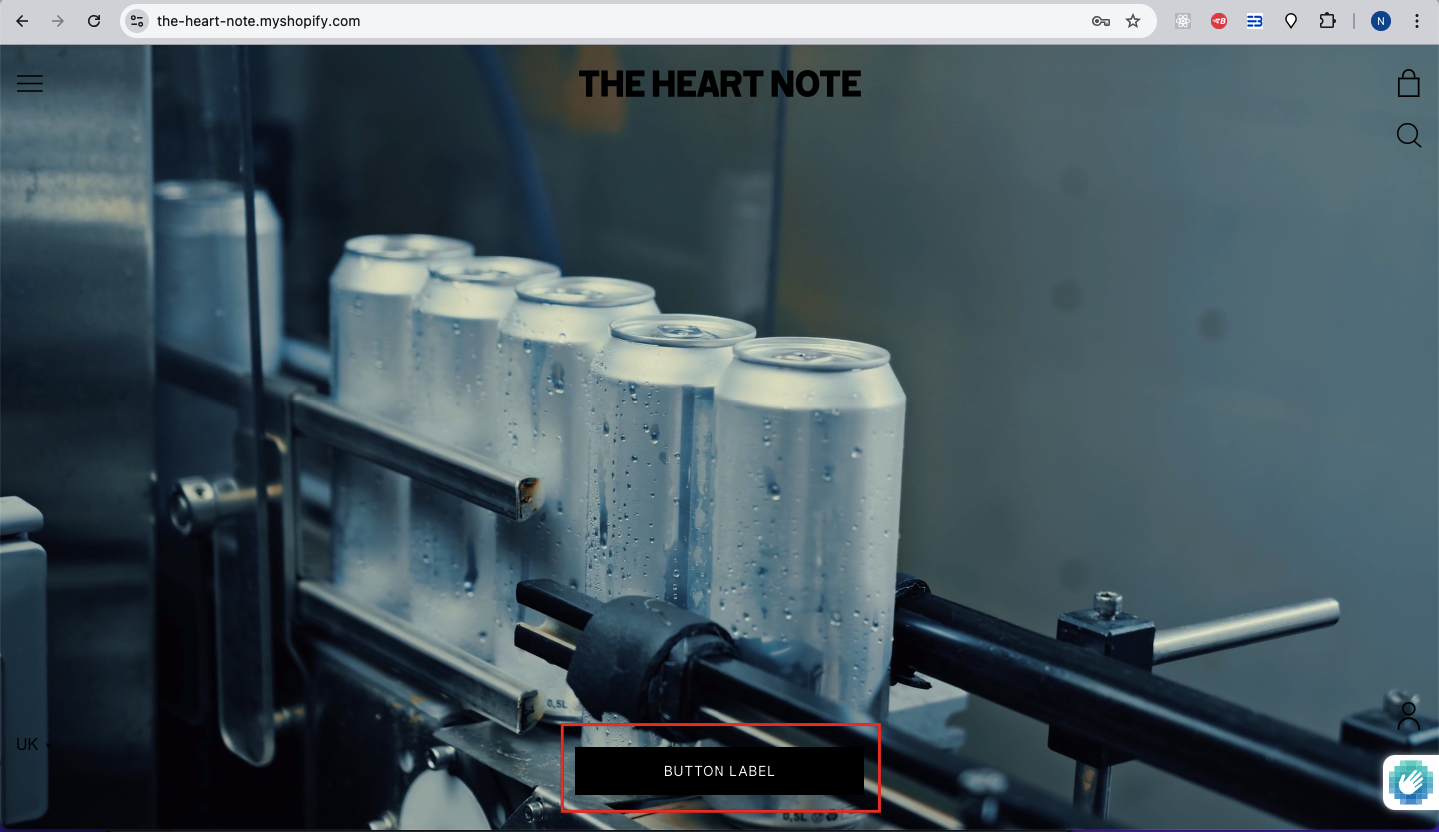Open the shopping bag cart
The image size is (1439, 832).
click(x=1408, y=83)
